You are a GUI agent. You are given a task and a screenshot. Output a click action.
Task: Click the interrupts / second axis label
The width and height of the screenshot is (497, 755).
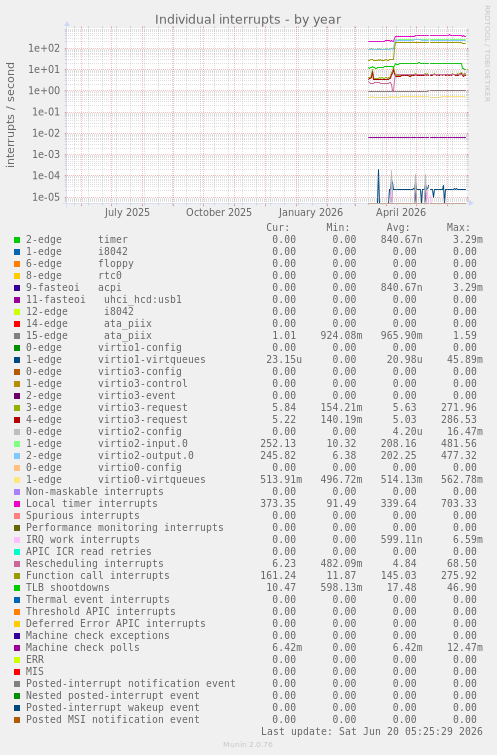point(11,115)
